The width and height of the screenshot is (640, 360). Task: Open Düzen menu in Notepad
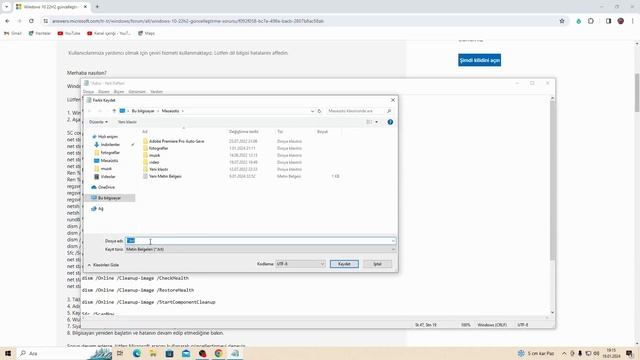[x=104, y=92]
